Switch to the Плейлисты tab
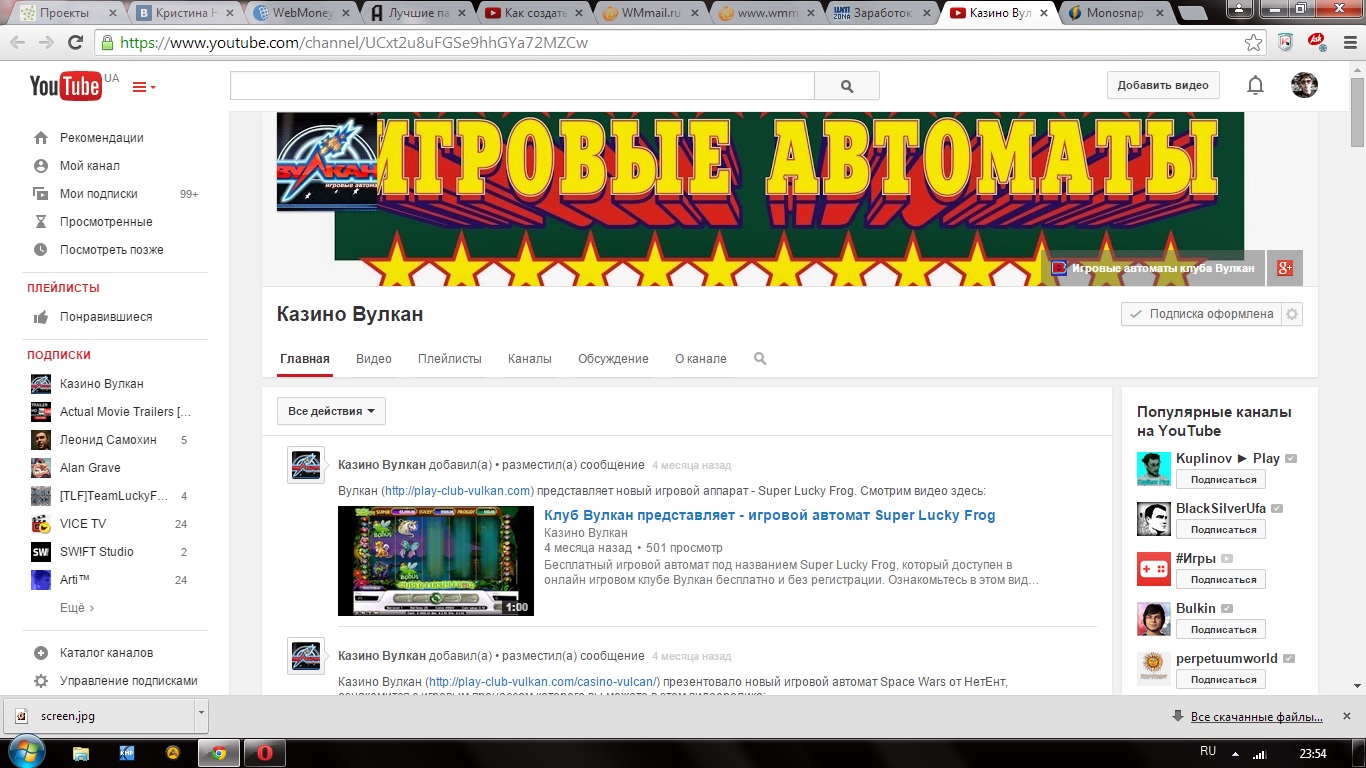This screenshot has height=768, width=1366. pos(450,359)
